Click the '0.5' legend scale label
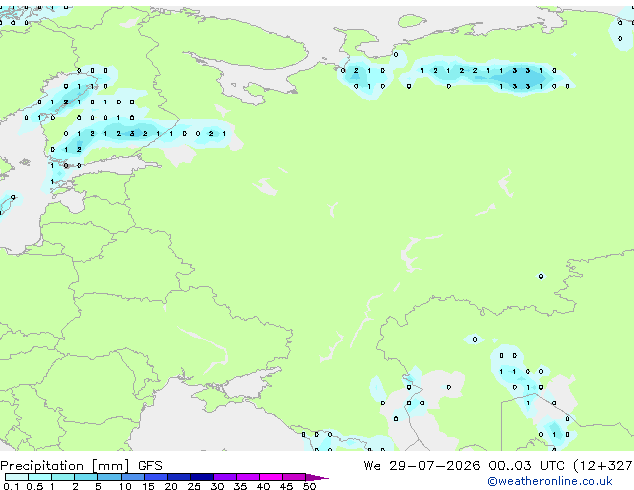634x490 pixels. (35, 486)
